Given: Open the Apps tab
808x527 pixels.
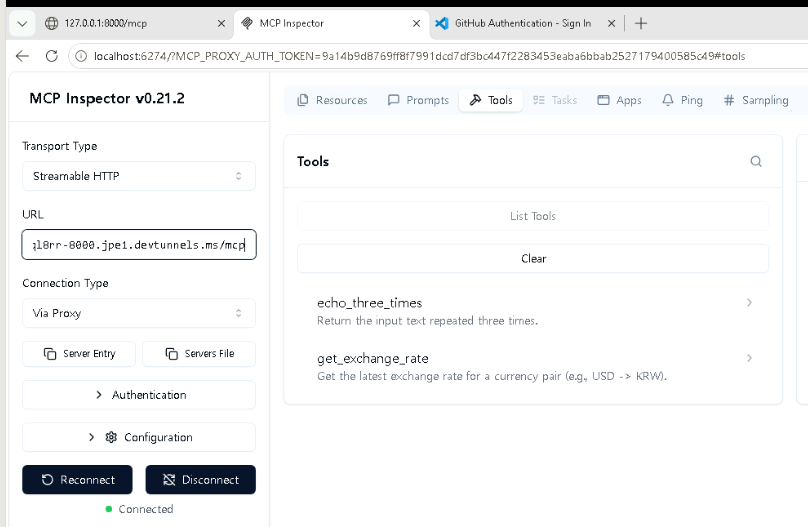Looking at the screenshot, I should tap(619, 100).
